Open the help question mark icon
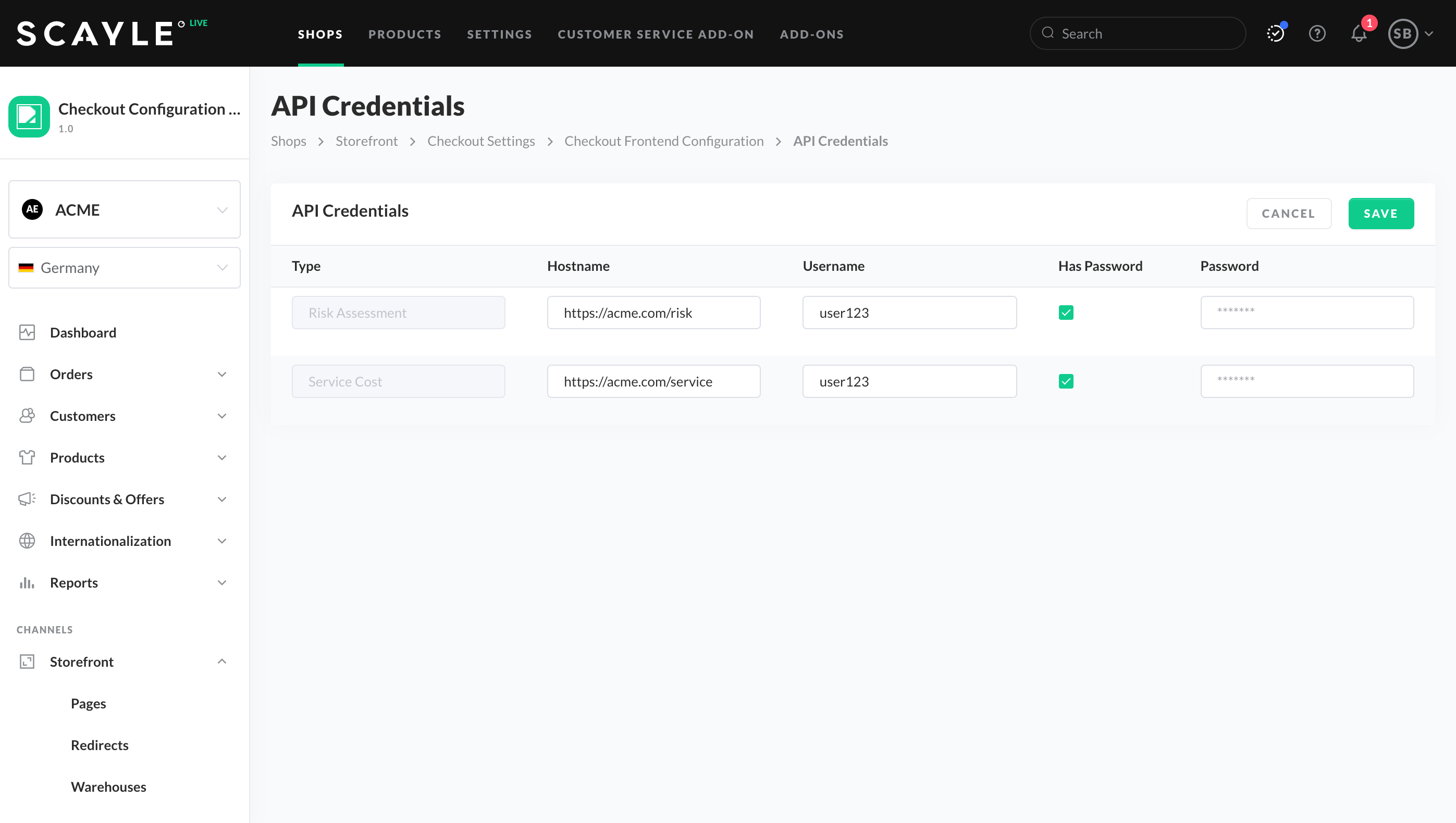This screenshot has width=1456, height=823. (x=1317, y=34)
